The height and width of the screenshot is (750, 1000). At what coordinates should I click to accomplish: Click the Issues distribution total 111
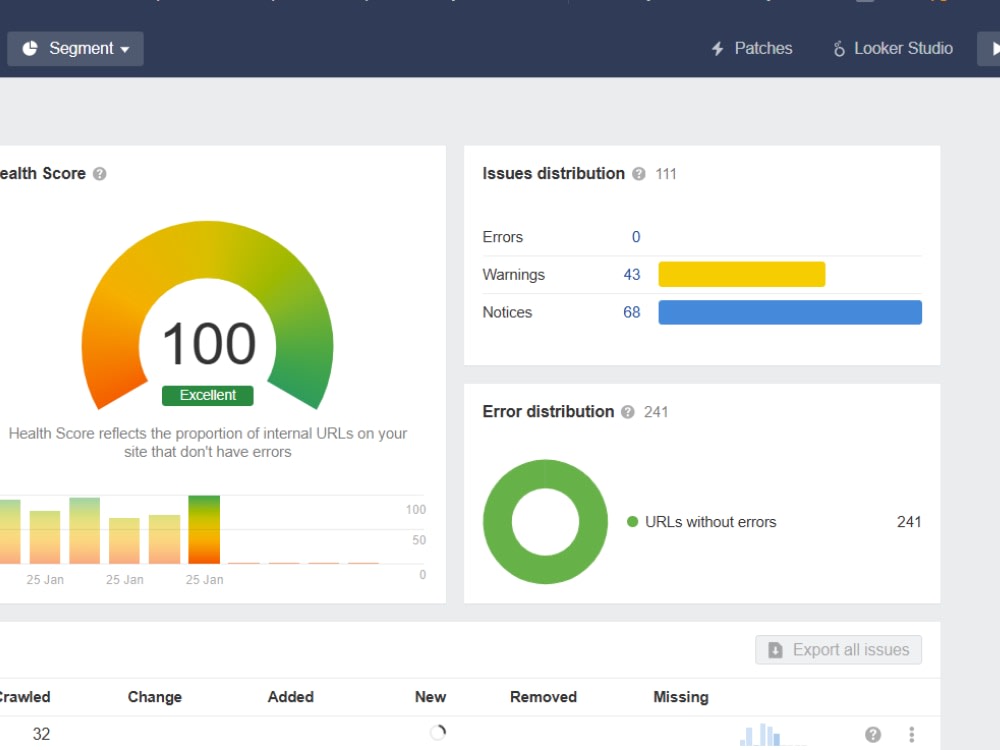pyautogui.click(x=666, y=174)
